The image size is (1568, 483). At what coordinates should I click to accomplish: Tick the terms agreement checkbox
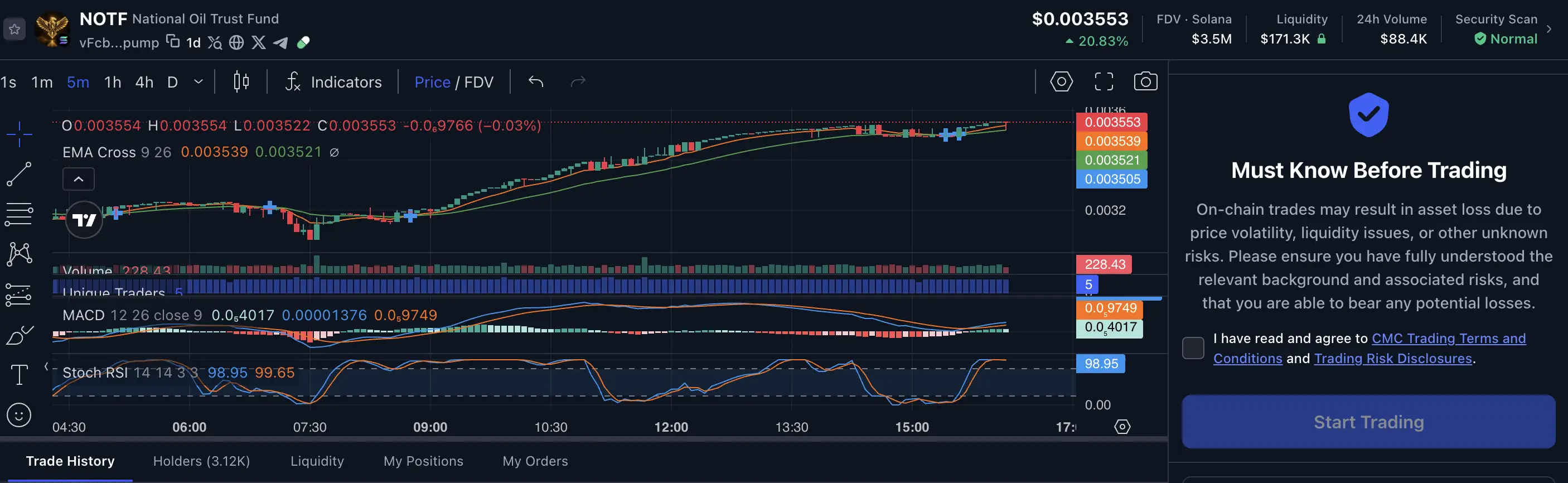coord(1192,349)
